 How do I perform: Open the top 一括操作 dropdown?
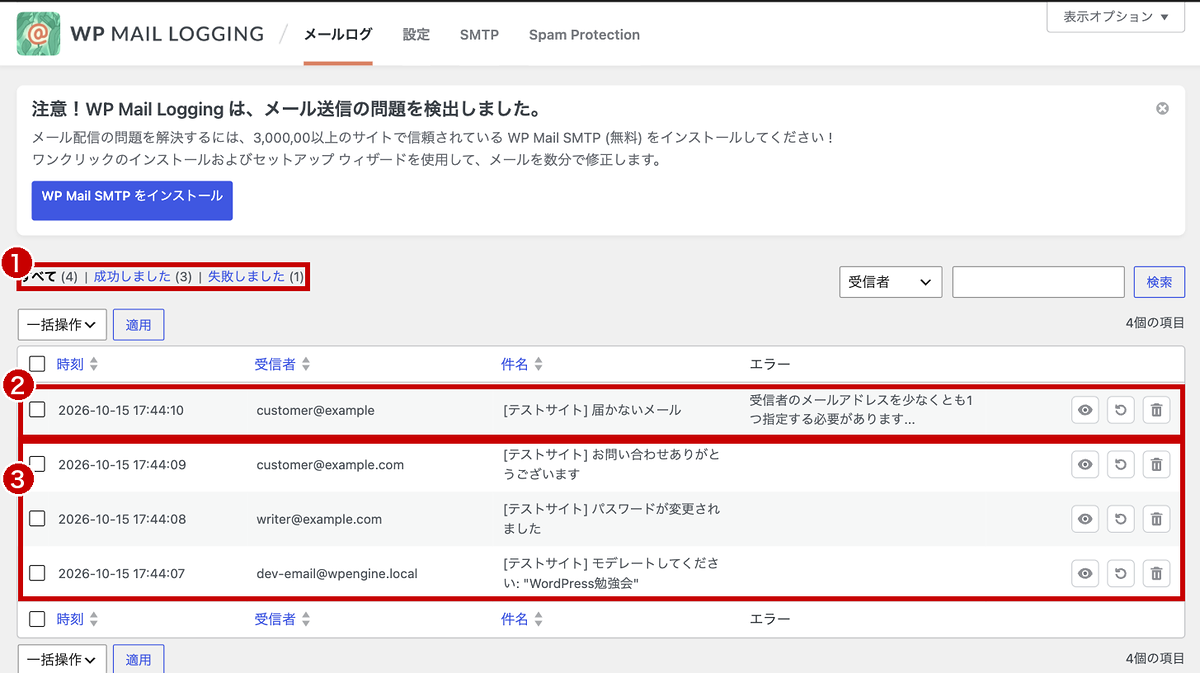pyautogui.click(x=62, y=325)
